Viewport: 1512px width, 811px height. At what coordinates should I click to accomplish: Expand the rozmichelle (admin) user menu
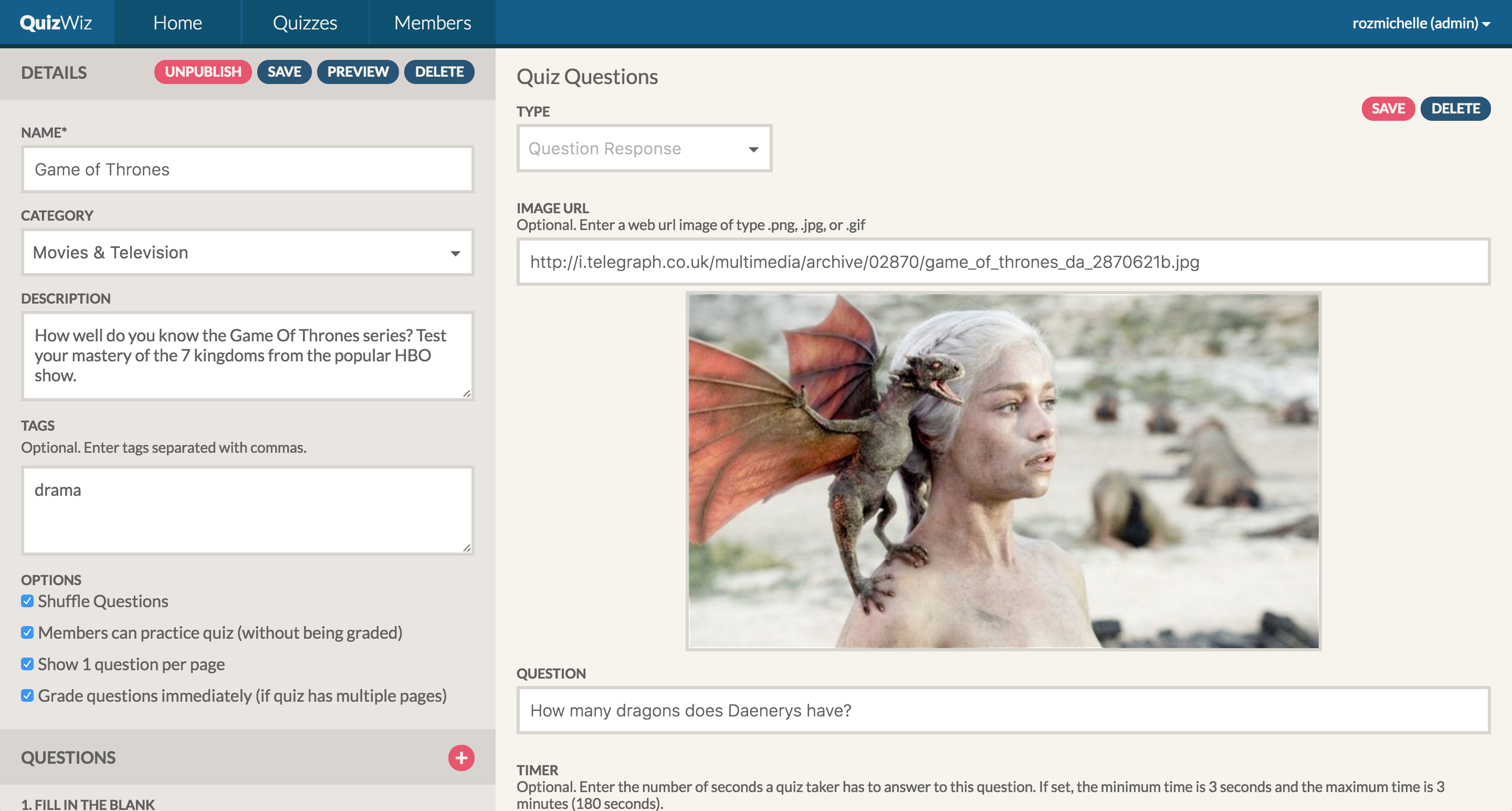tap(1421, 23)
